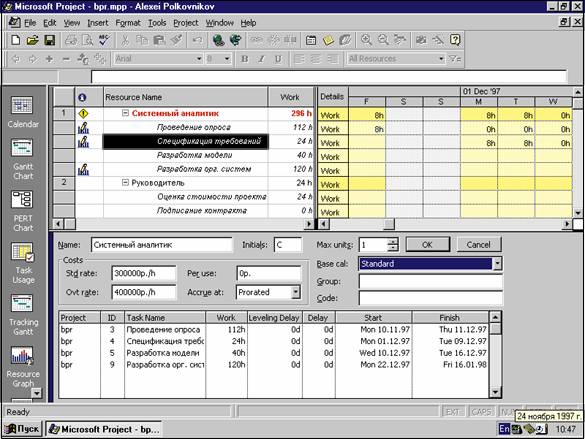Screen dimensions: 585x439
Task: Click overallocation warning icon in row 1
Action: tap(83, 113)
